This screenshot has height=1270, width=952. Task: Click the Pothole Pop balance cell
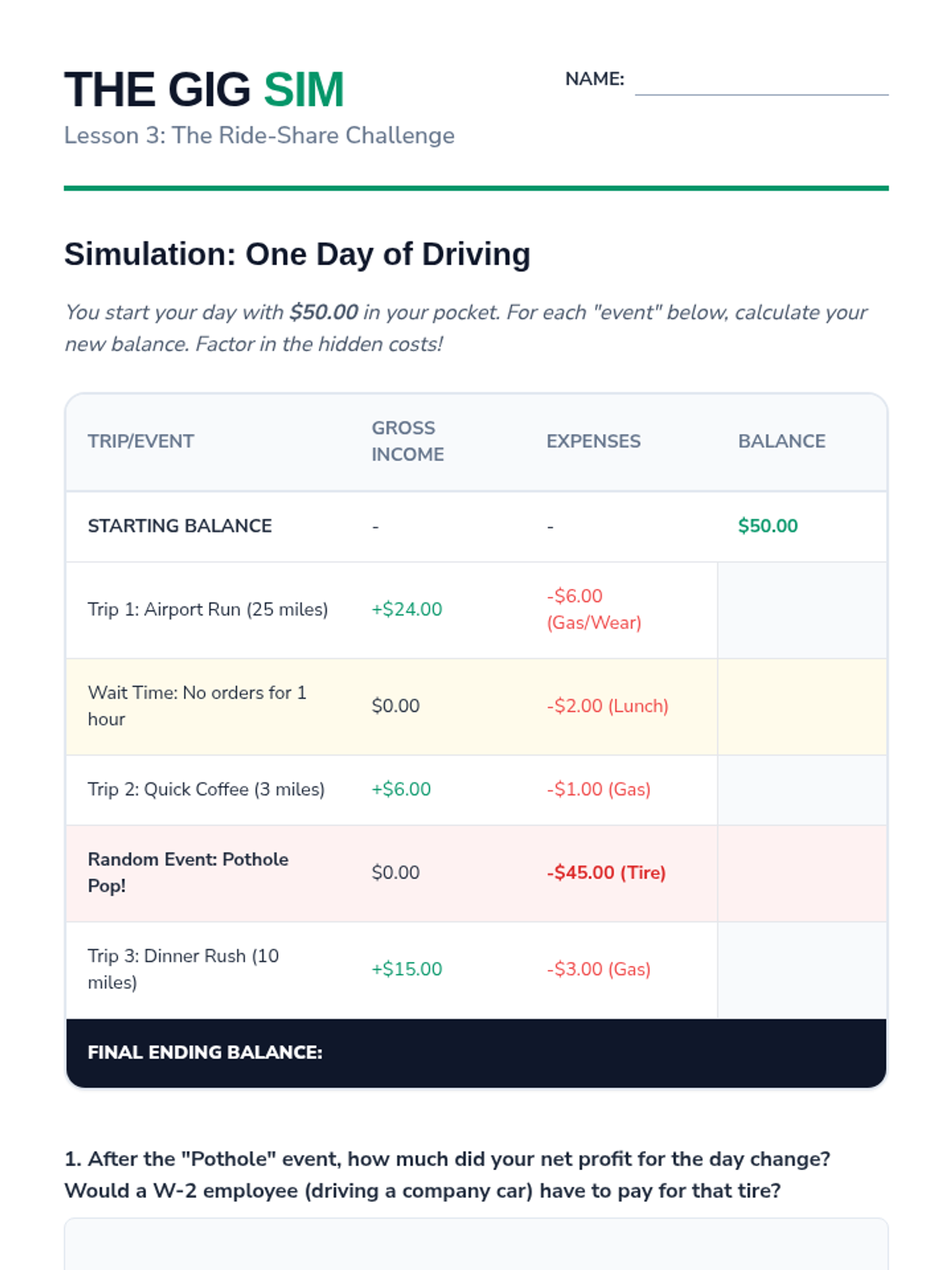[802, 873]
